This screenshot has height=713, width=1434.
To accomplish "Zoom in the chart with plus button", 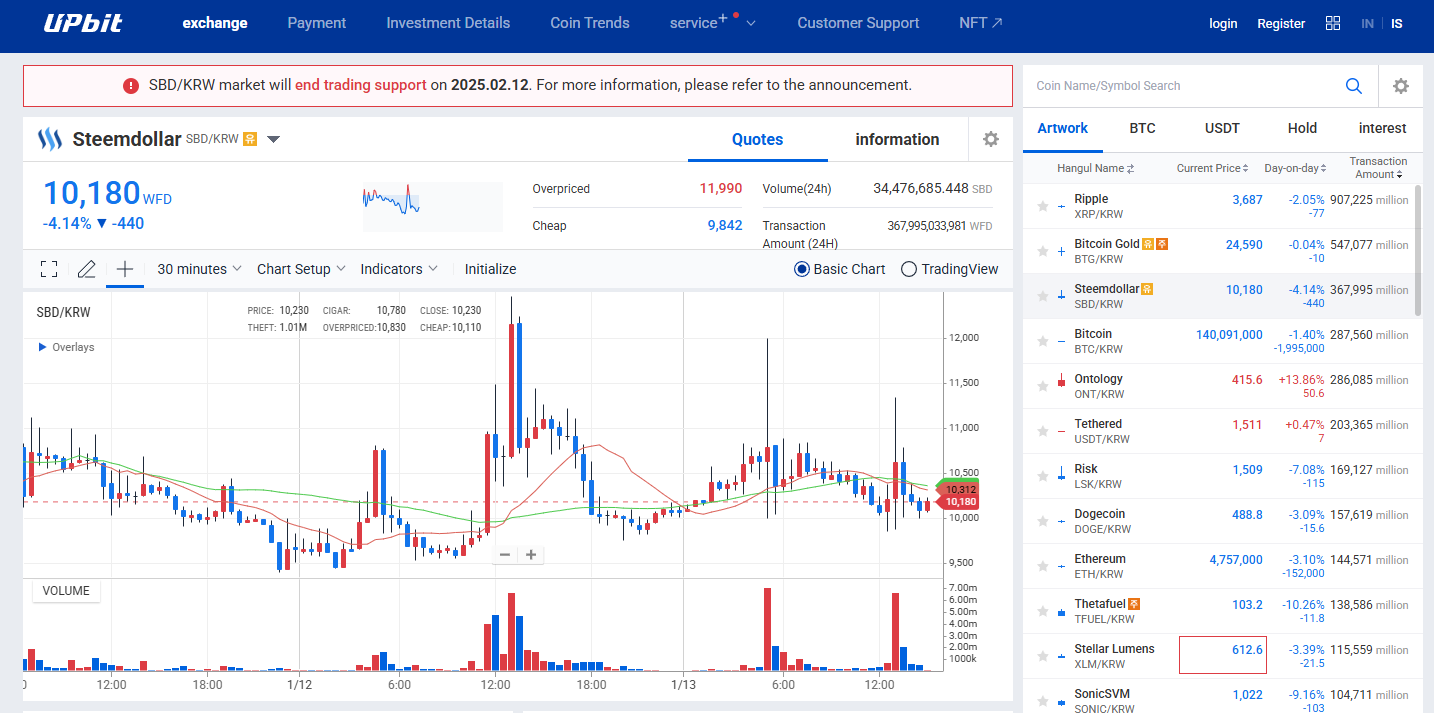I will click(x=531, y=555).
